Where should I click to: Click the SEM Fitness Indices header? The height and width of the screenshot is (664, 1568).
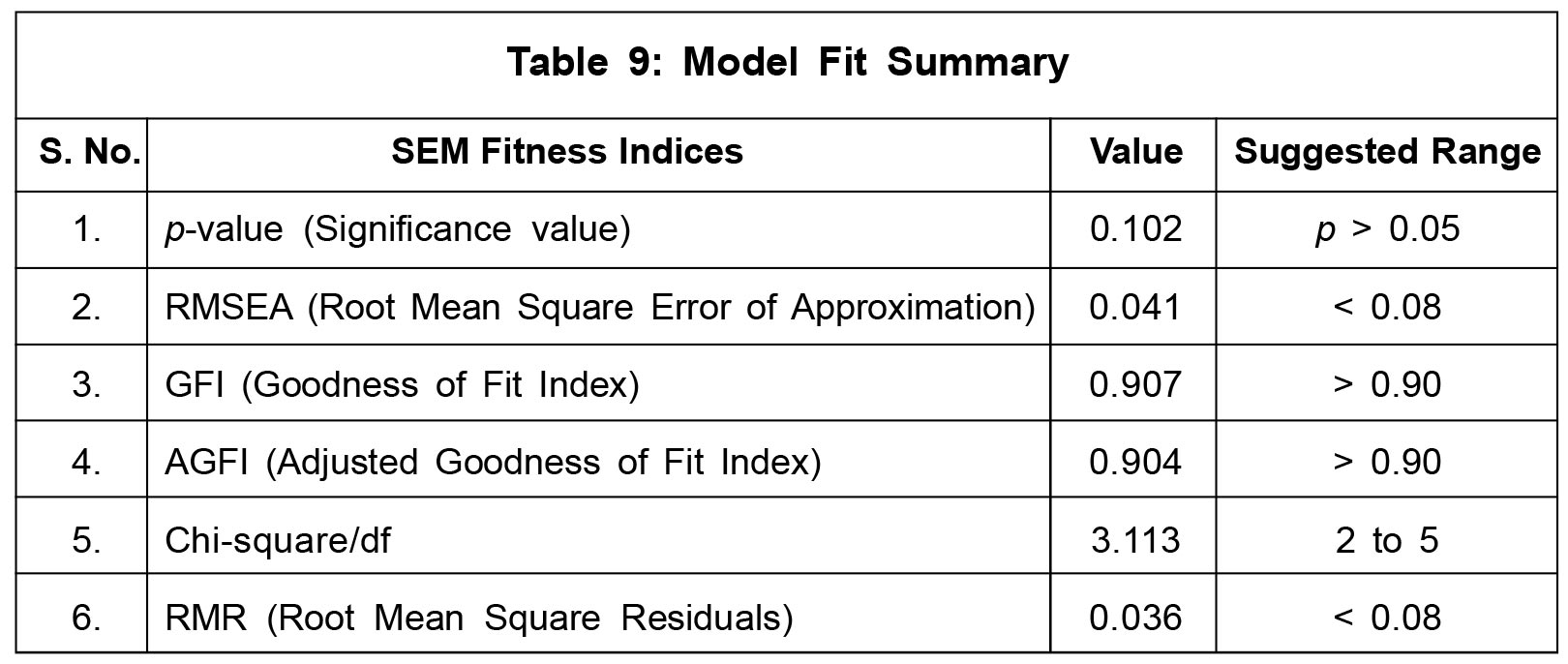[x=567, y=152]
